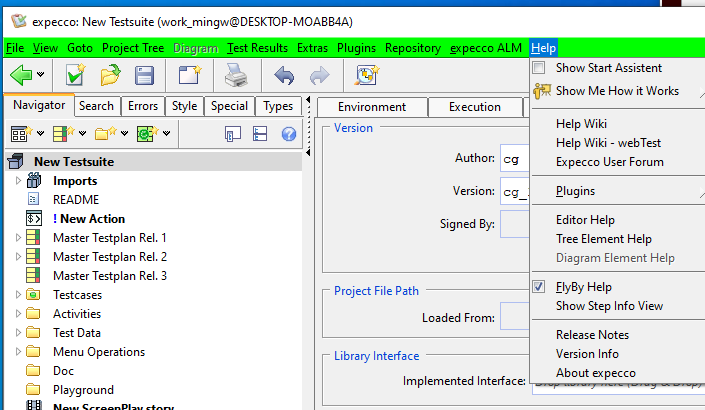Viewport: 705px width, 410px height.
Task: Open the new folder dropdown arrow
Action: click(x=124, y=133)
